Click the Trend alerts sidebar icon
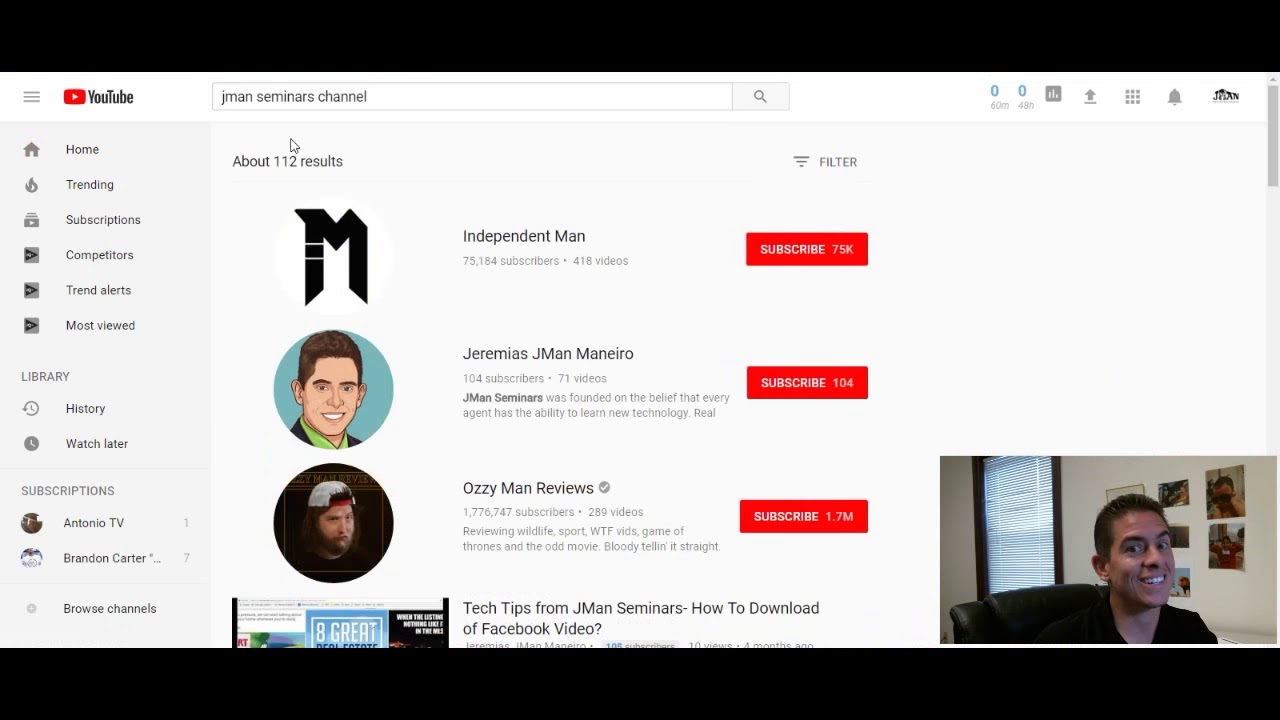1280x720 pixels. click(32, 290)
